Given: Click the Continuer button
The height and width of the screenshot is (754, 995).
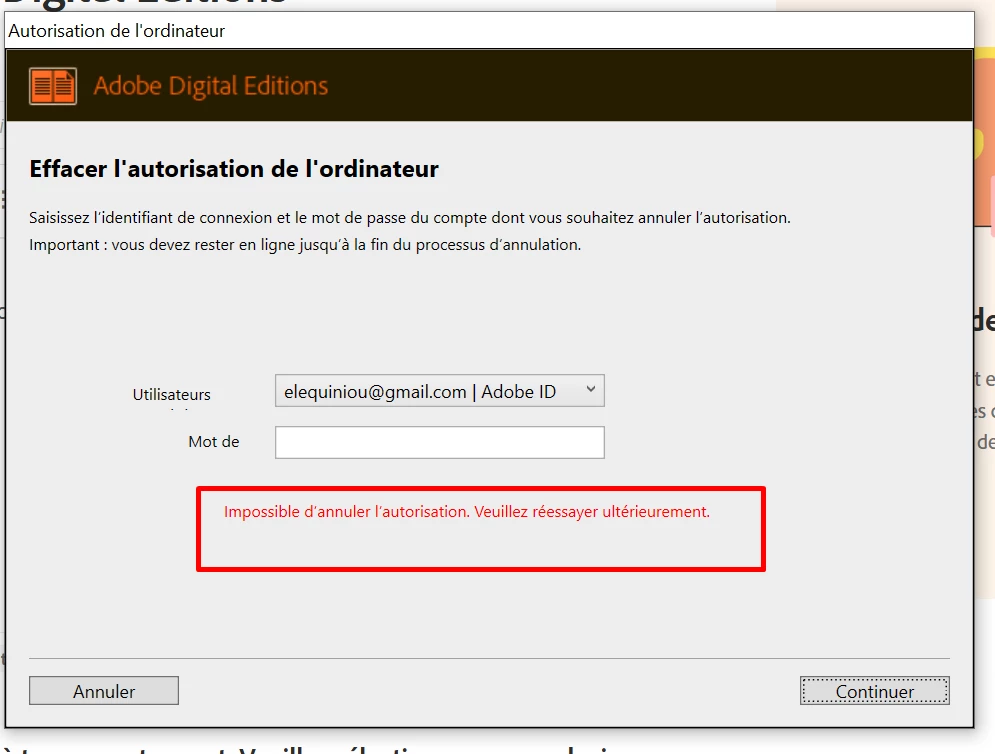Looking at the screenshot, I should click(874, 691).
